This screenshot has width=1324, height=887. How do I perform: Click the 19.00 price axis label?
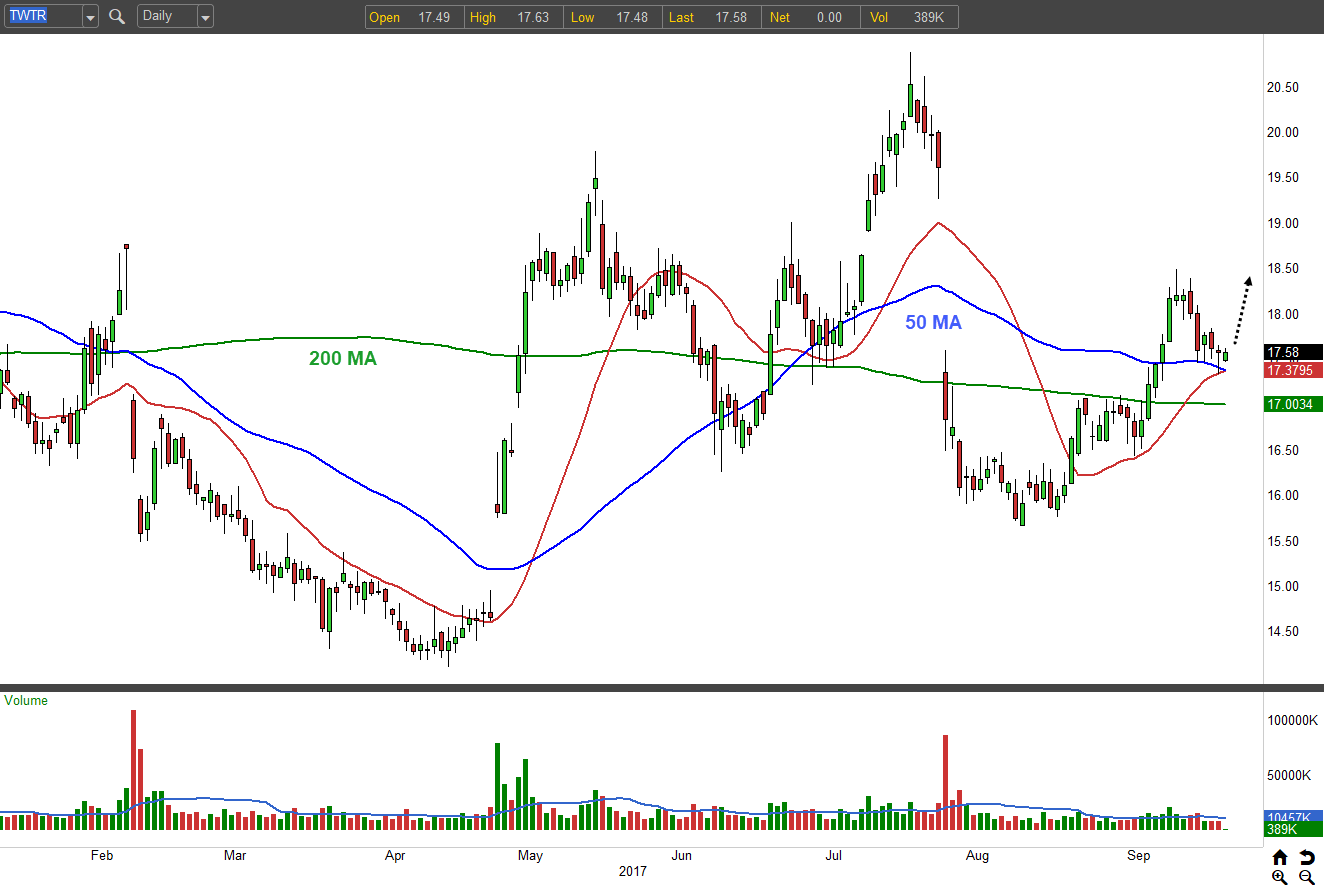(1283, 223)
